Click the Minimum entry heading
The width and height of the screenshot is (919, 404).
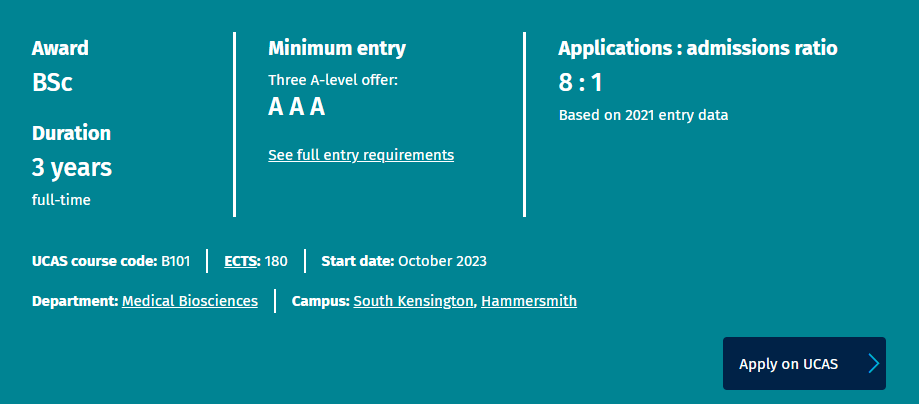point(337,48)
